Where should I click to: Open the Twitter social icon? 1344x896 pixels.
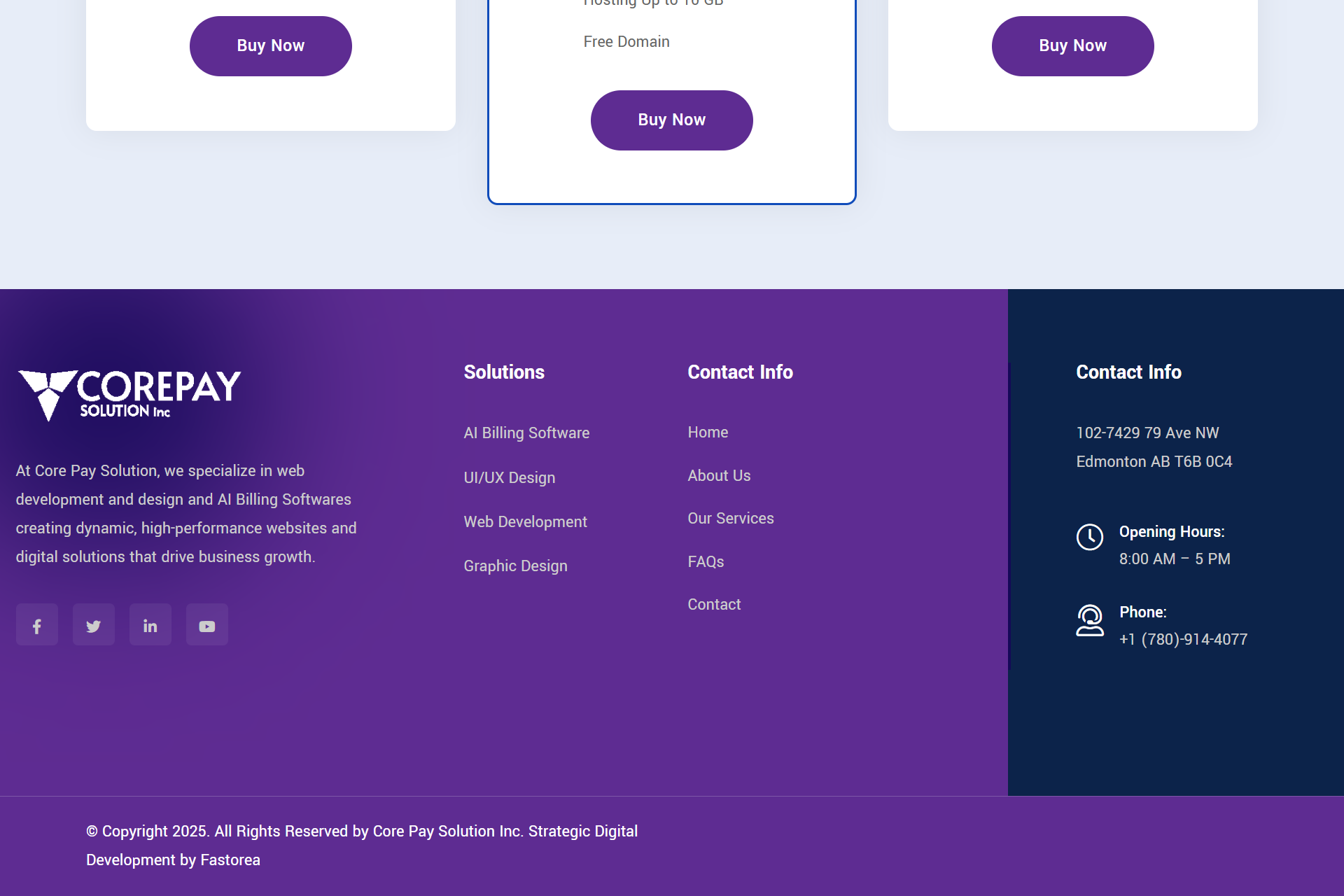coord(93,624)
